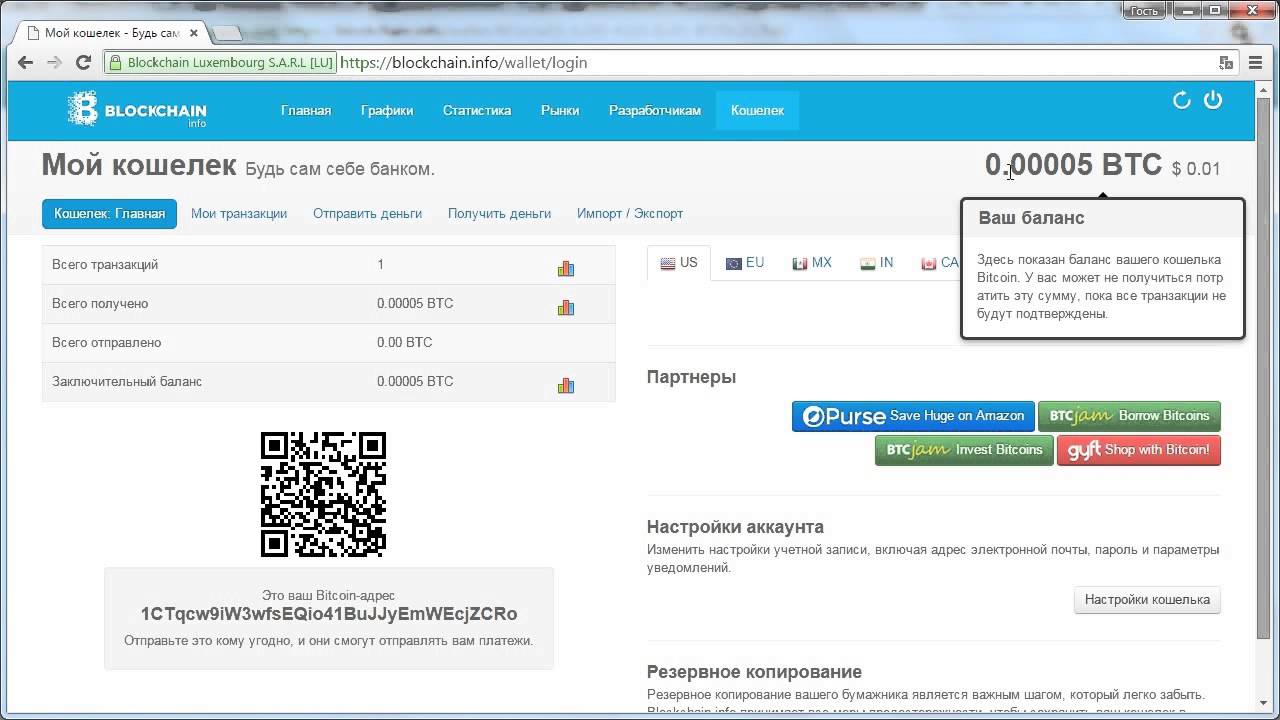Image resolution: width=1280 pixels, height=720 pixels.
Task: Select Кошелек: Главная tab
Action: click(x=110, y=213)
